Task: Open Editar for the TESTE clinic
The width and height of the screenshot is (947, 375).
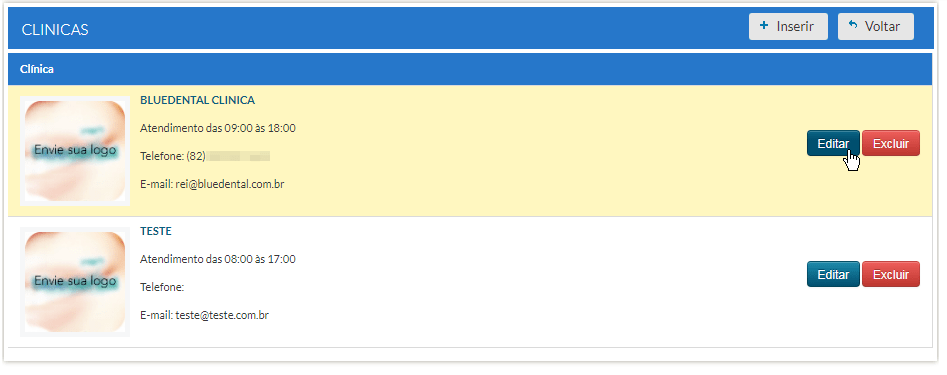Action: (x=833, y=274)
